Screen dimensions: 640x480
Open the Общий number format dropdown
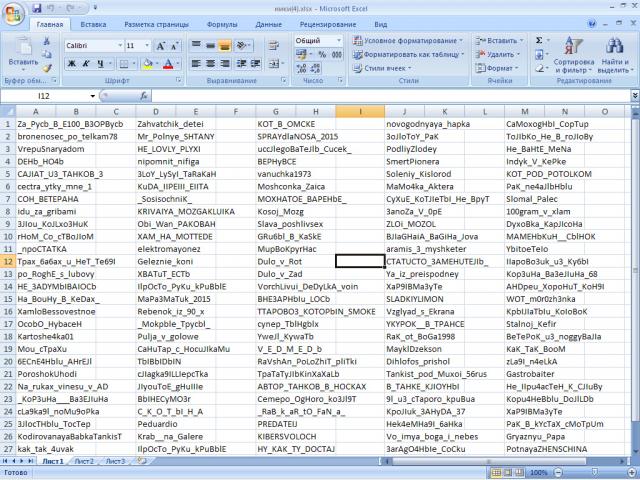pyautogui.click(x=342, y=40)
